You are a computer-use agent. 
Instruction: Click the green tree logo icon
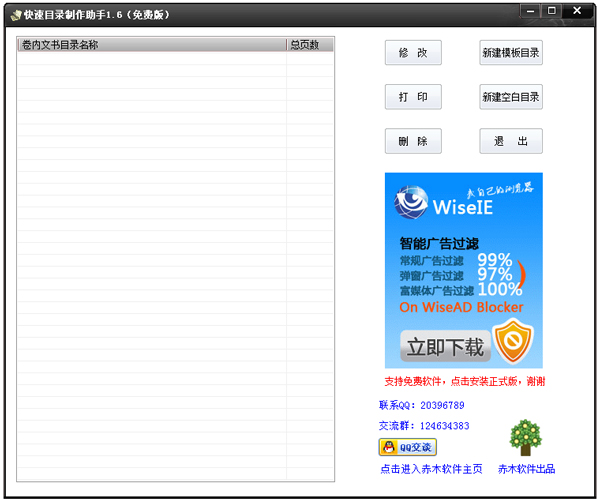coord(526,437)
